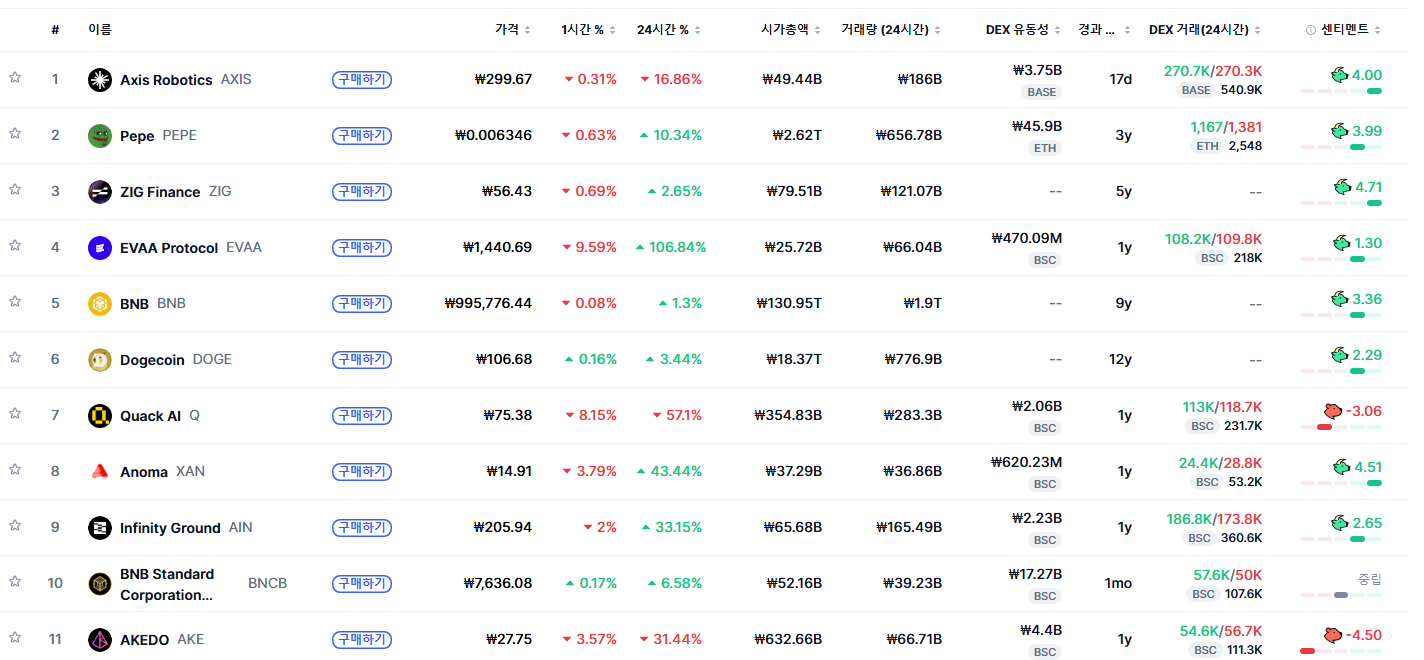Viewport: 1424px width, 660px height.
Task: Click the Infinity Ground logo icon
Action: click(x=100, y=528)
